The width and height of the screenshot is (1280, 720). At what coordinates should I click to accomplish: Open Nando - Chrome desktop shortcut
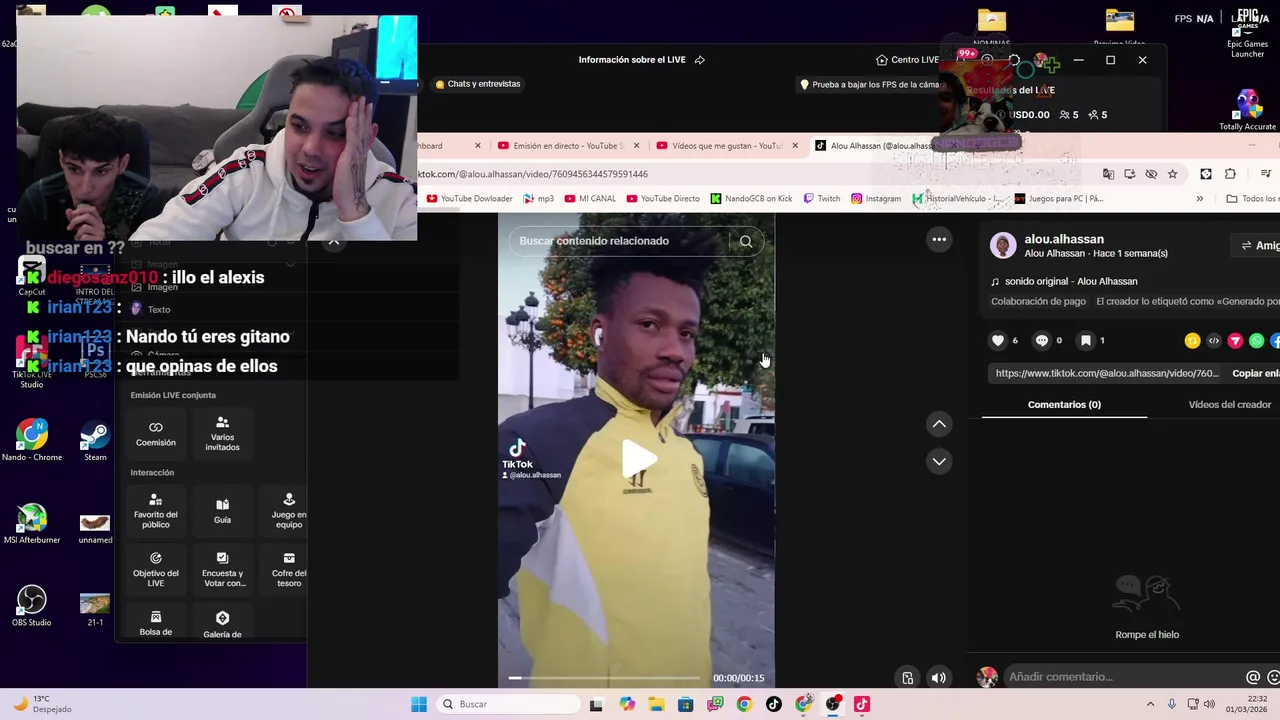pos(32,441)
